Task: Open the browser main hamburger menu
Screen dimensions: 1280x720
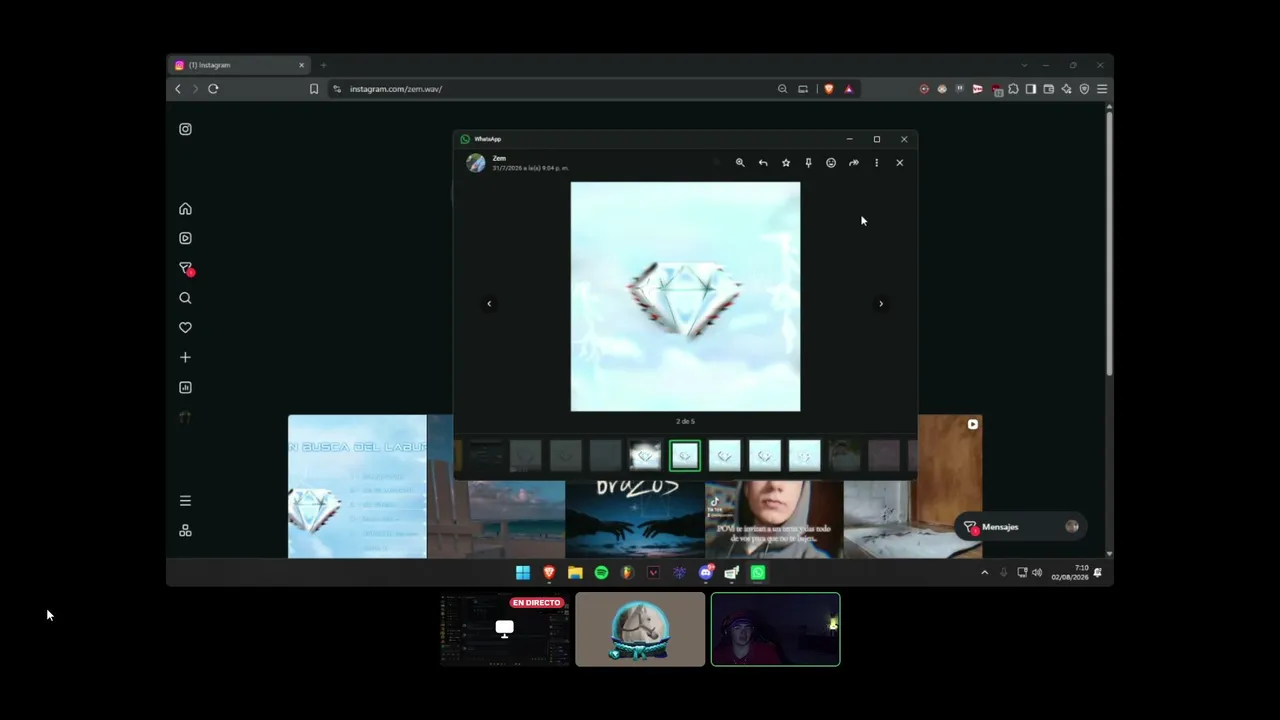Action: click(x=1102, y=89)
